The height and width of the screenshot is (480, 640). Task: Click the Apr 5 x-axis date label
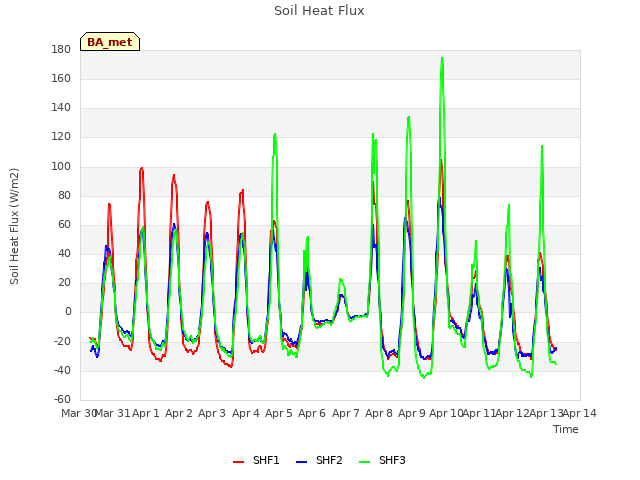(x=279, y=413)
